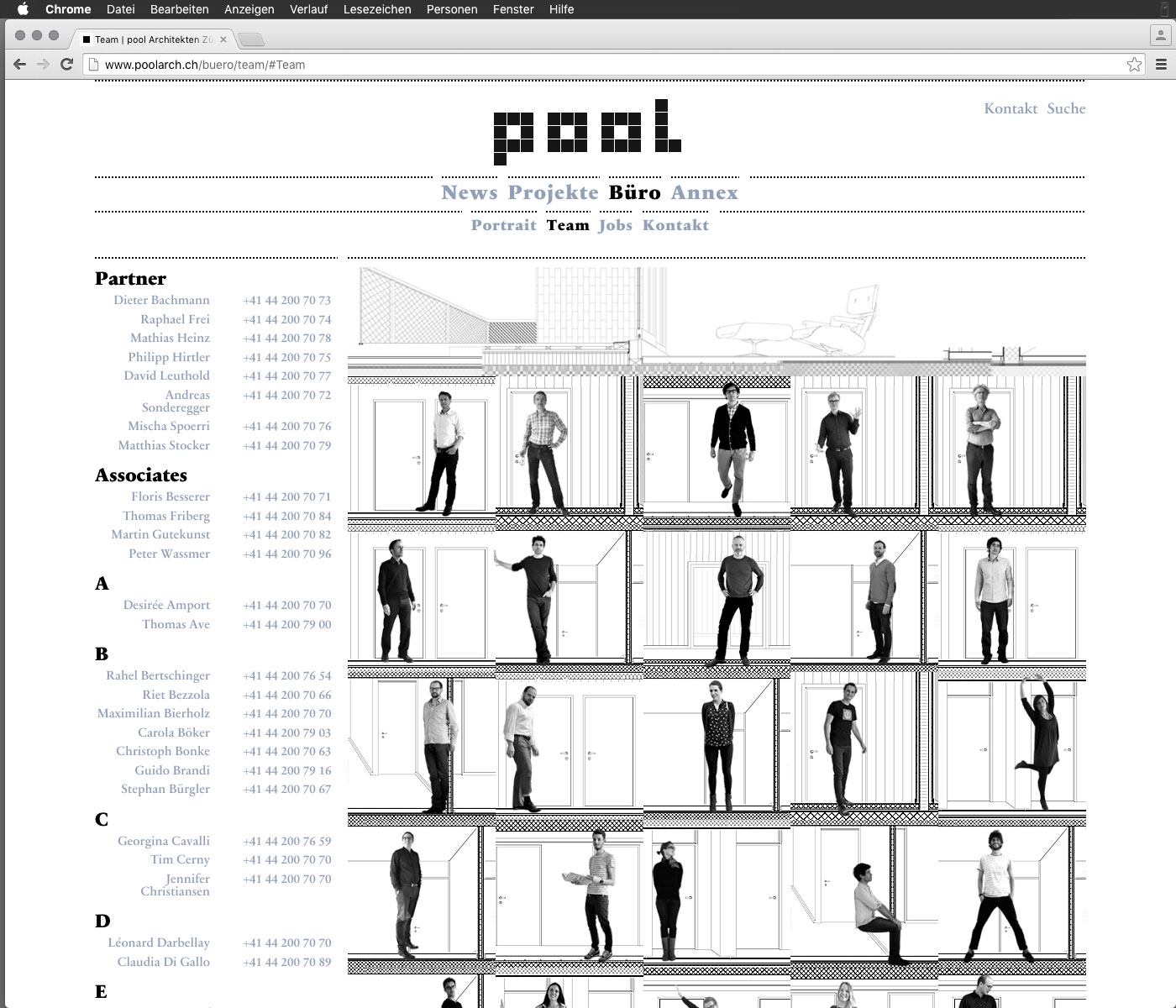Click the Chrome profile avatar icon
Screen dimensions: 1176x1008
tap(1160, 36)
